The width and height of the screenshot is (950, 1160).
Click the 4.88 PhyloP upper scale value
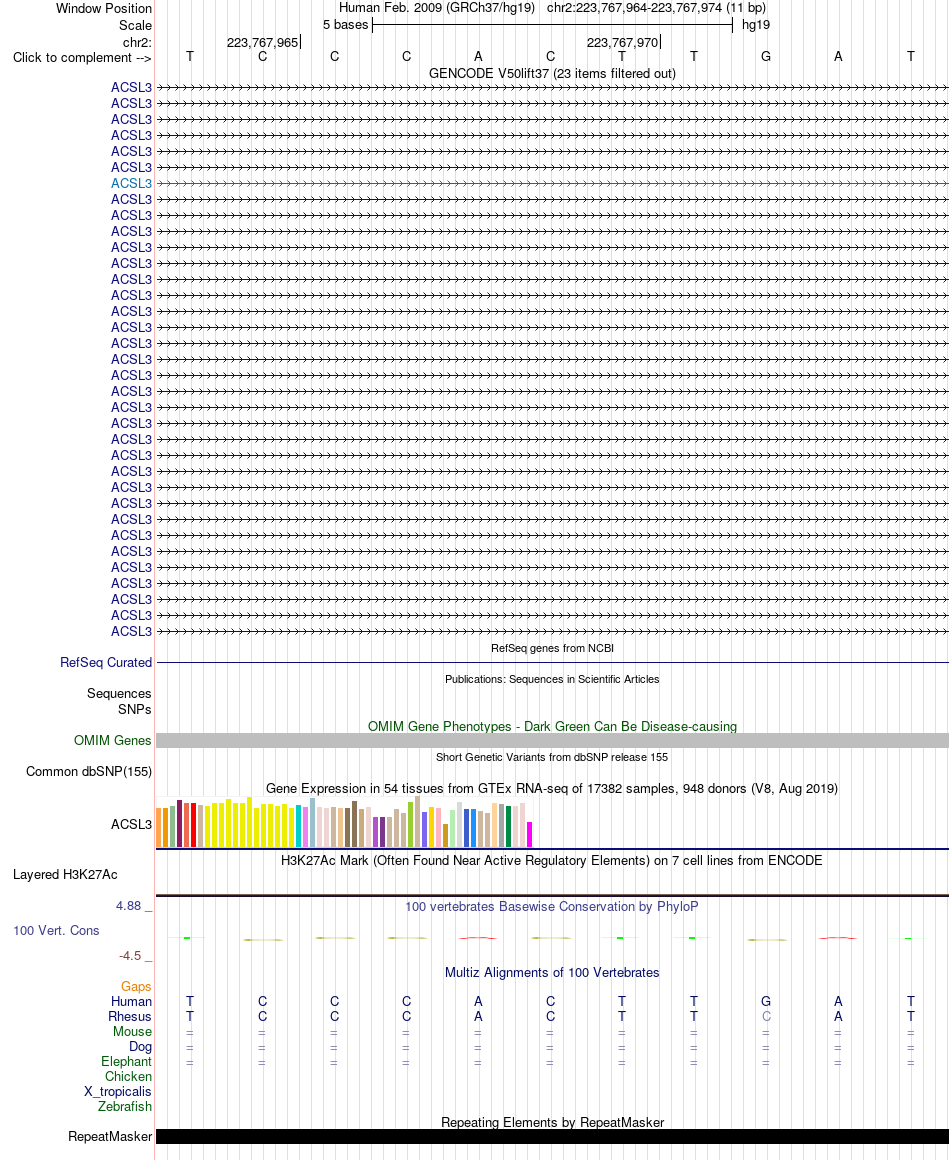[x=128, y=906]
